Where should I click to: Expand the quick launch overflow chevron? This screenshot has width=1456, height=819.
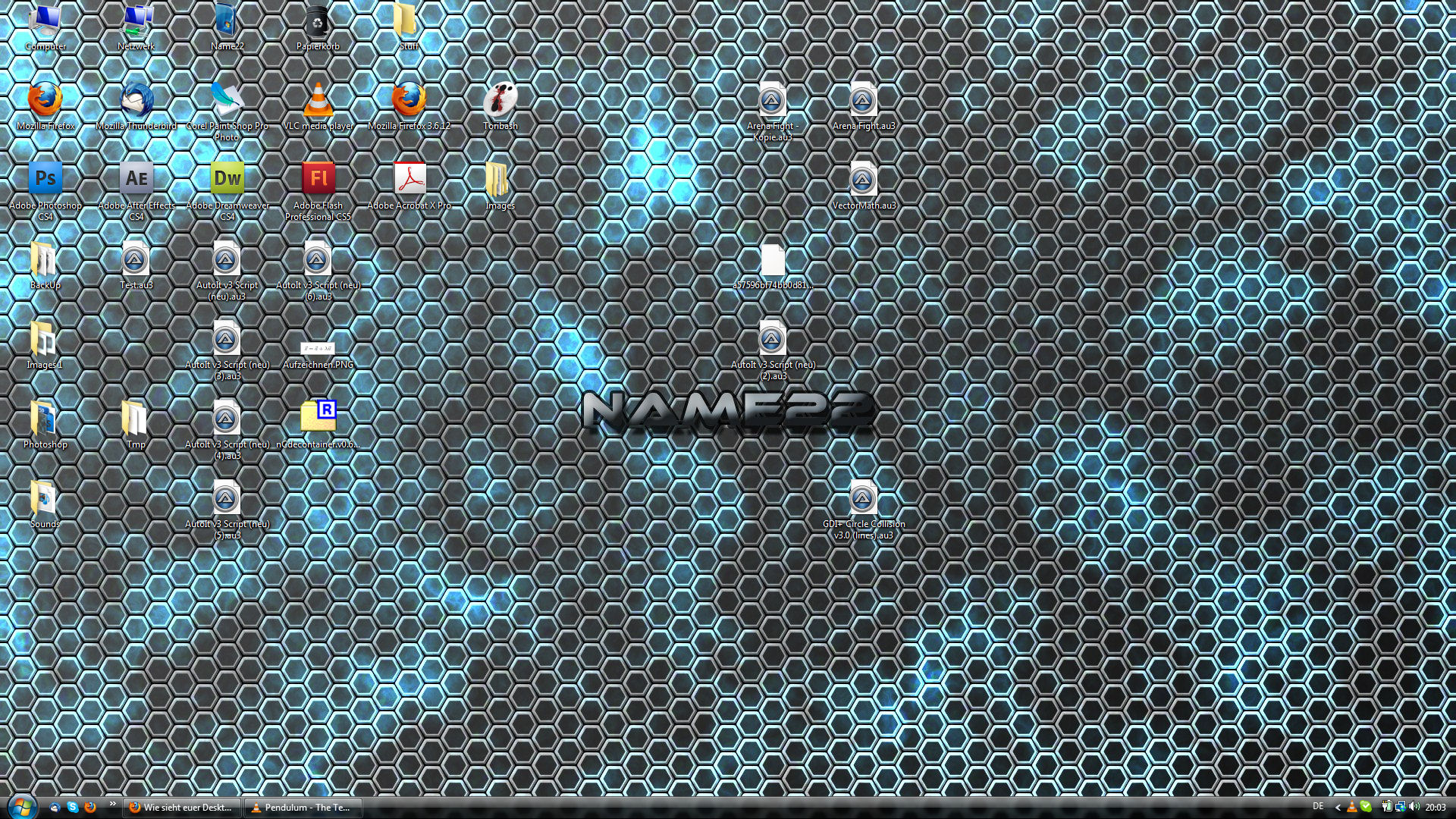coord(113,804)
